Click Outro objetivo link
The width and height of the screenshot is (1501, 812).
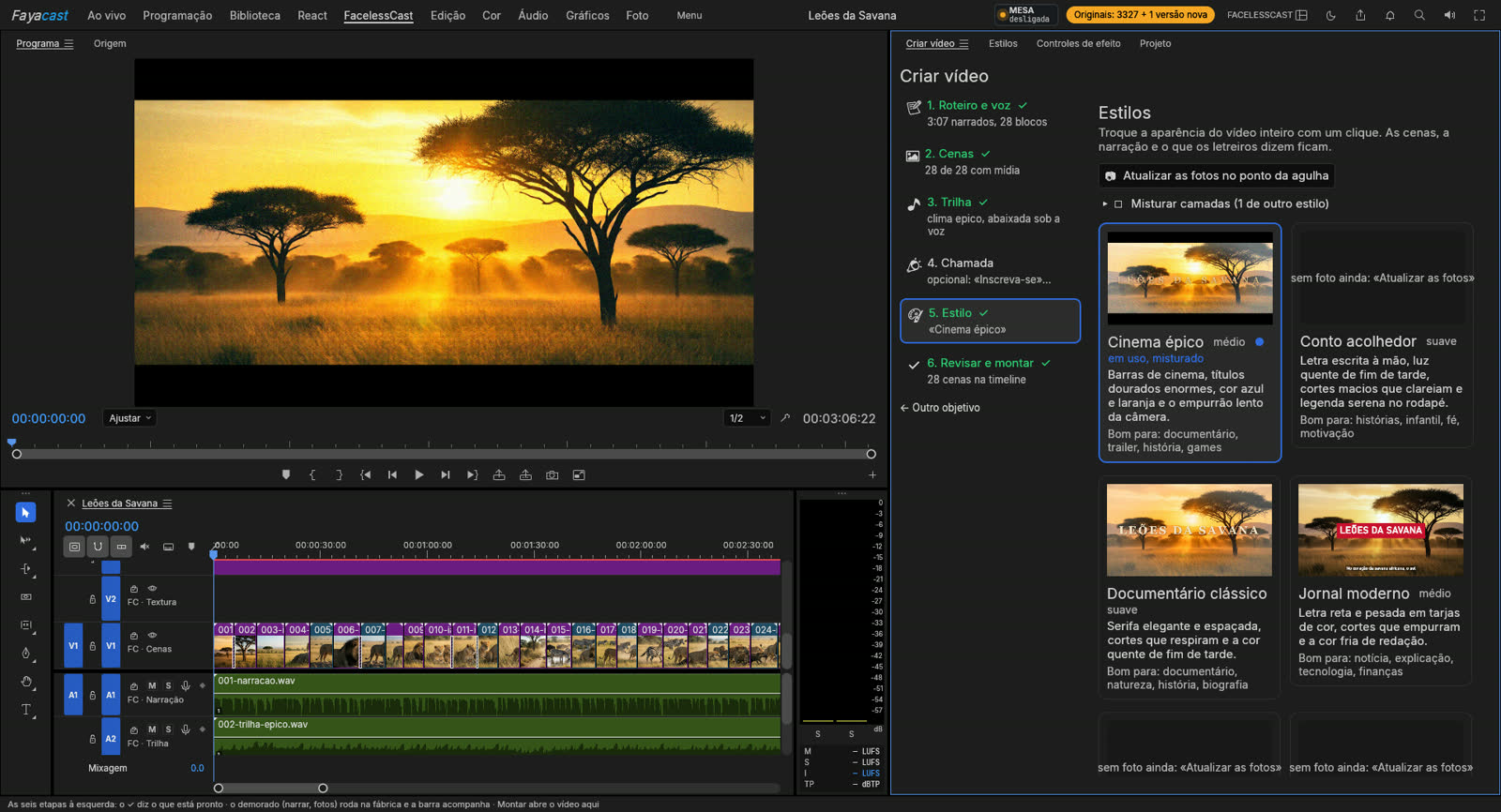940,408
